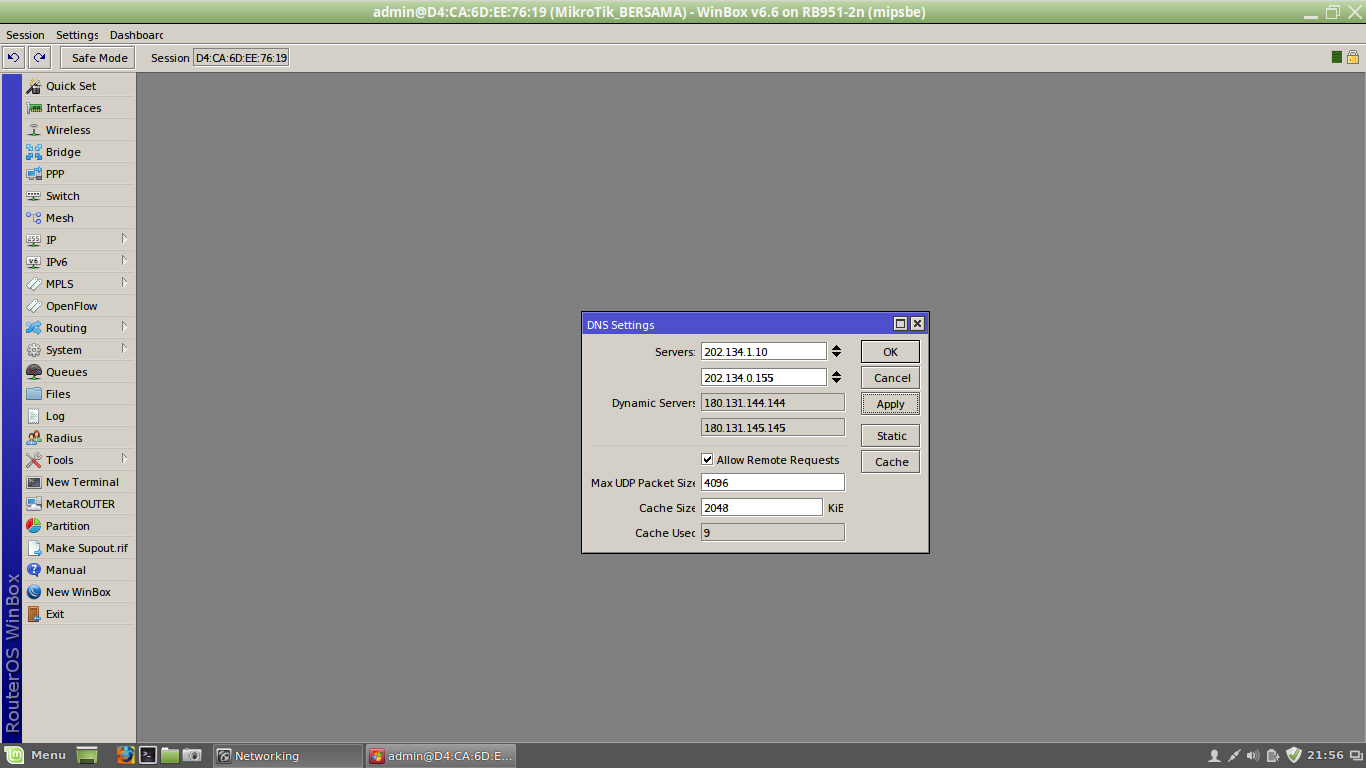Click the Redo arrow icon in toolbar

coord(39,58)
